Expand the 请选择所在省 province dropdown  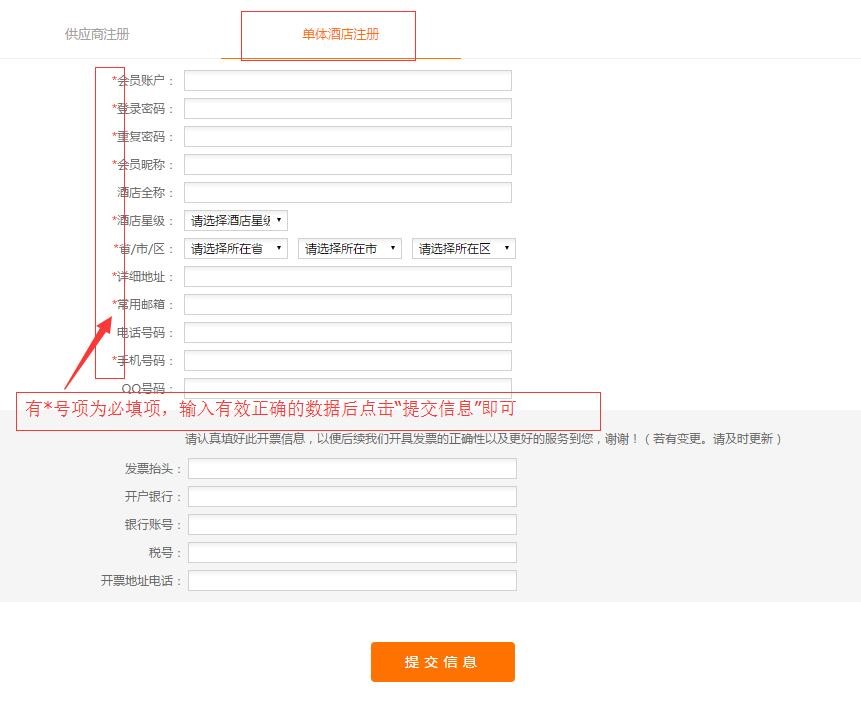tap(236, 249)
